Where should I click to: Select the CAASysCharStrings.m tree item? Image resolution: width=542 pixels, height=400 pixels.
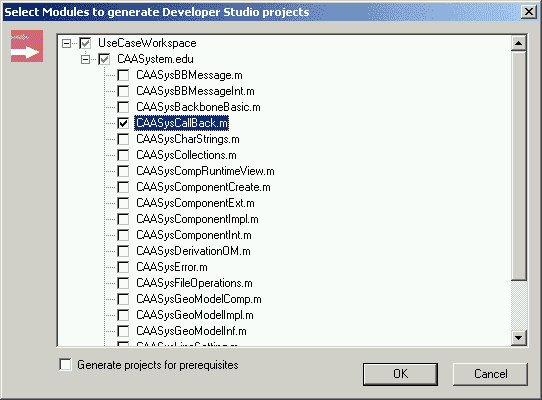[x=188, y=139]
